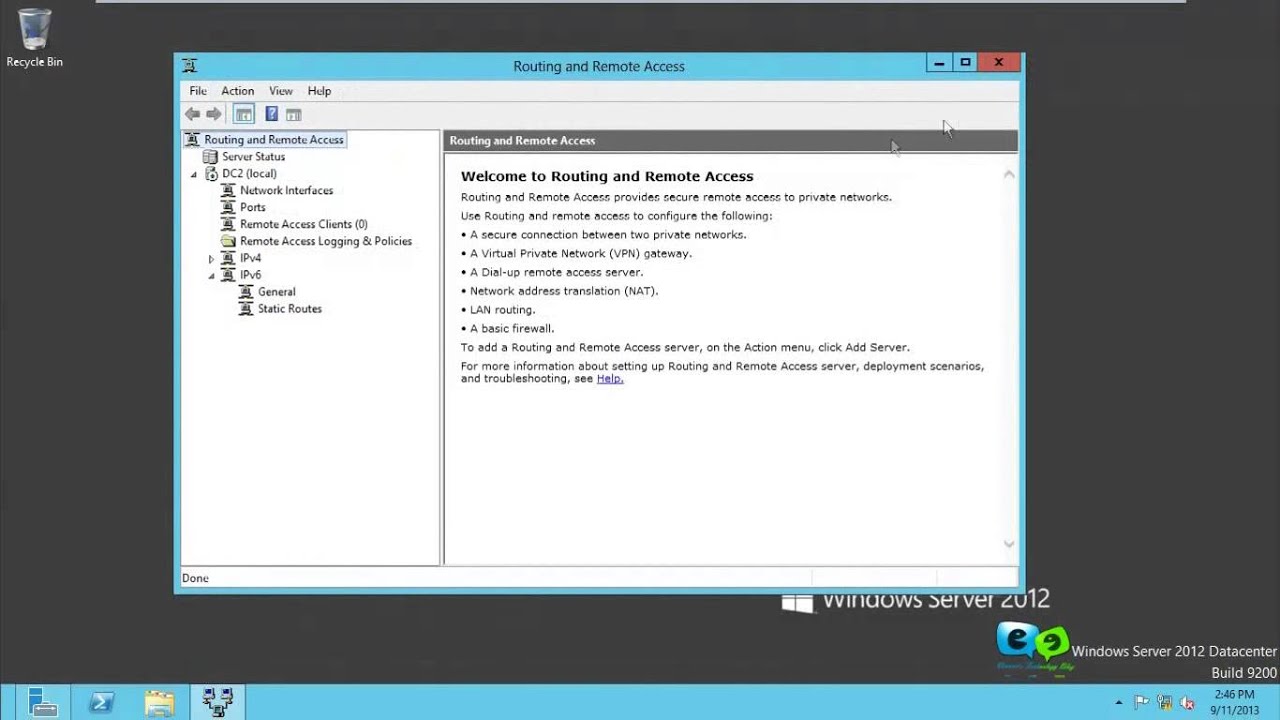Open File Explorer from the taskbar
This screenshot has width=1280, height=720.
pos(159,702)
